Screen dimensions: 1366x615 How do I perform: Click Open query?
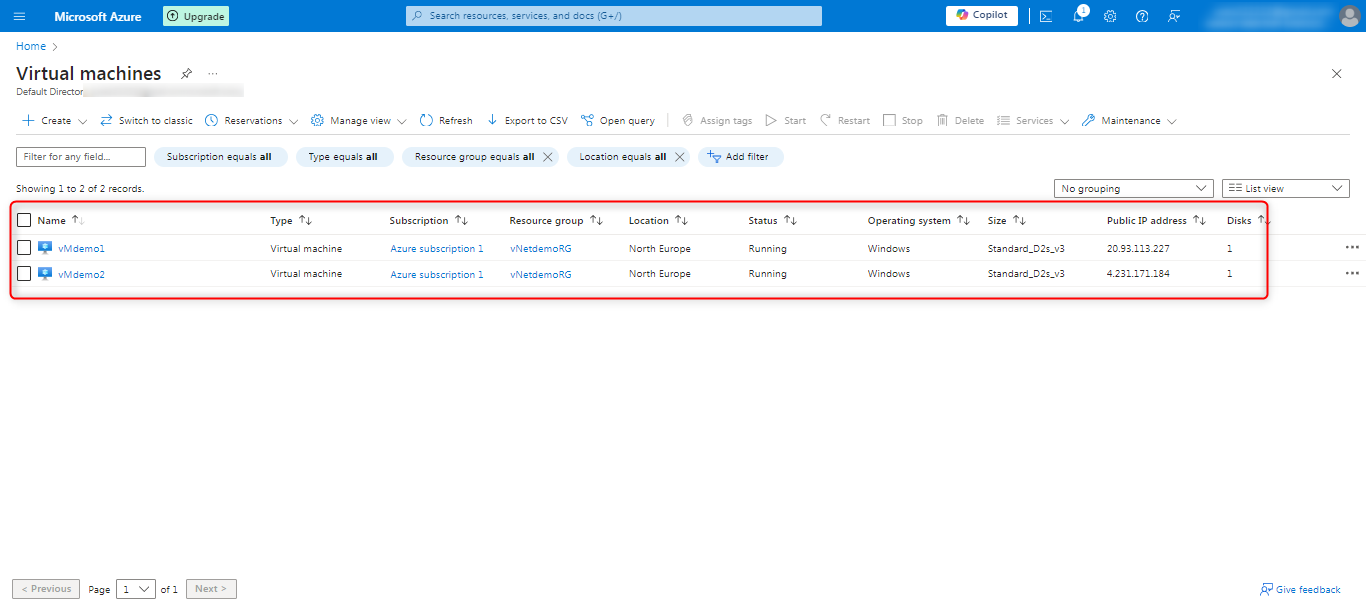[618, 121]
